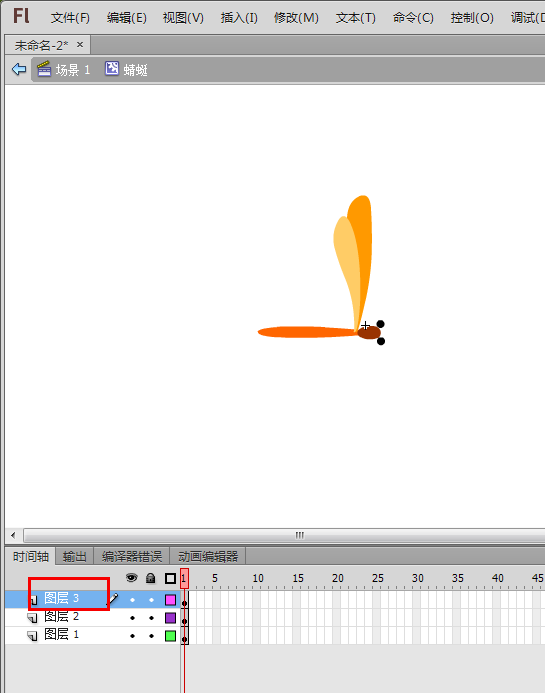Toggle outline view for all layers
The height and width of the screenshot is (693, 545).
(x=170, y=578)
